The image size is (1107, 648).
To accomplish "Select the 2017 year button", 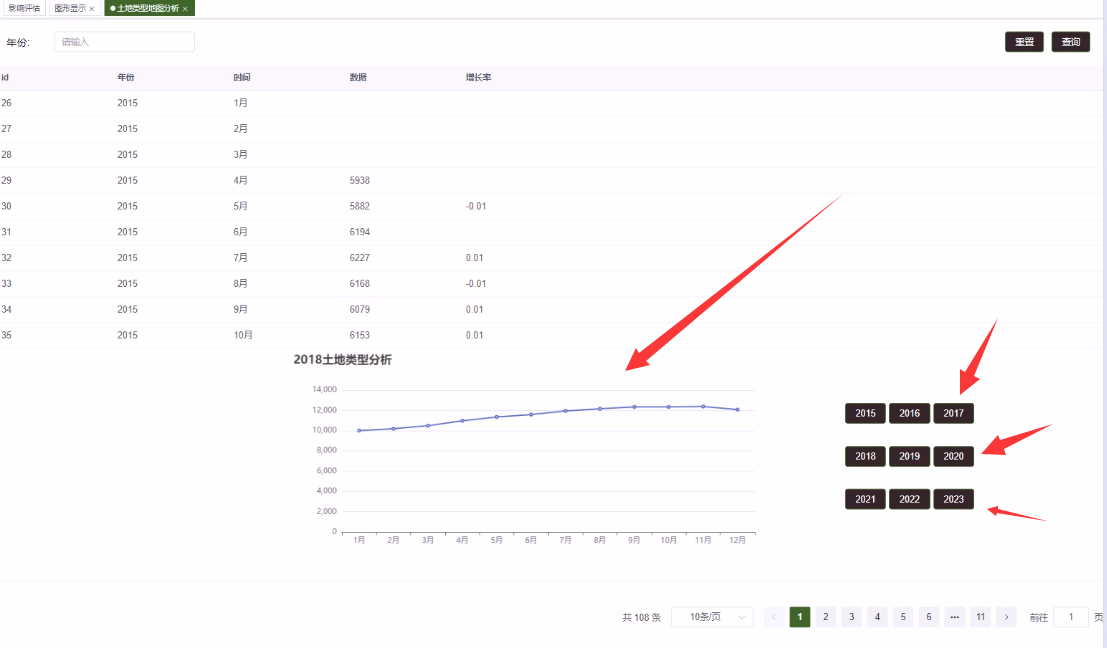I will point(953,413).
